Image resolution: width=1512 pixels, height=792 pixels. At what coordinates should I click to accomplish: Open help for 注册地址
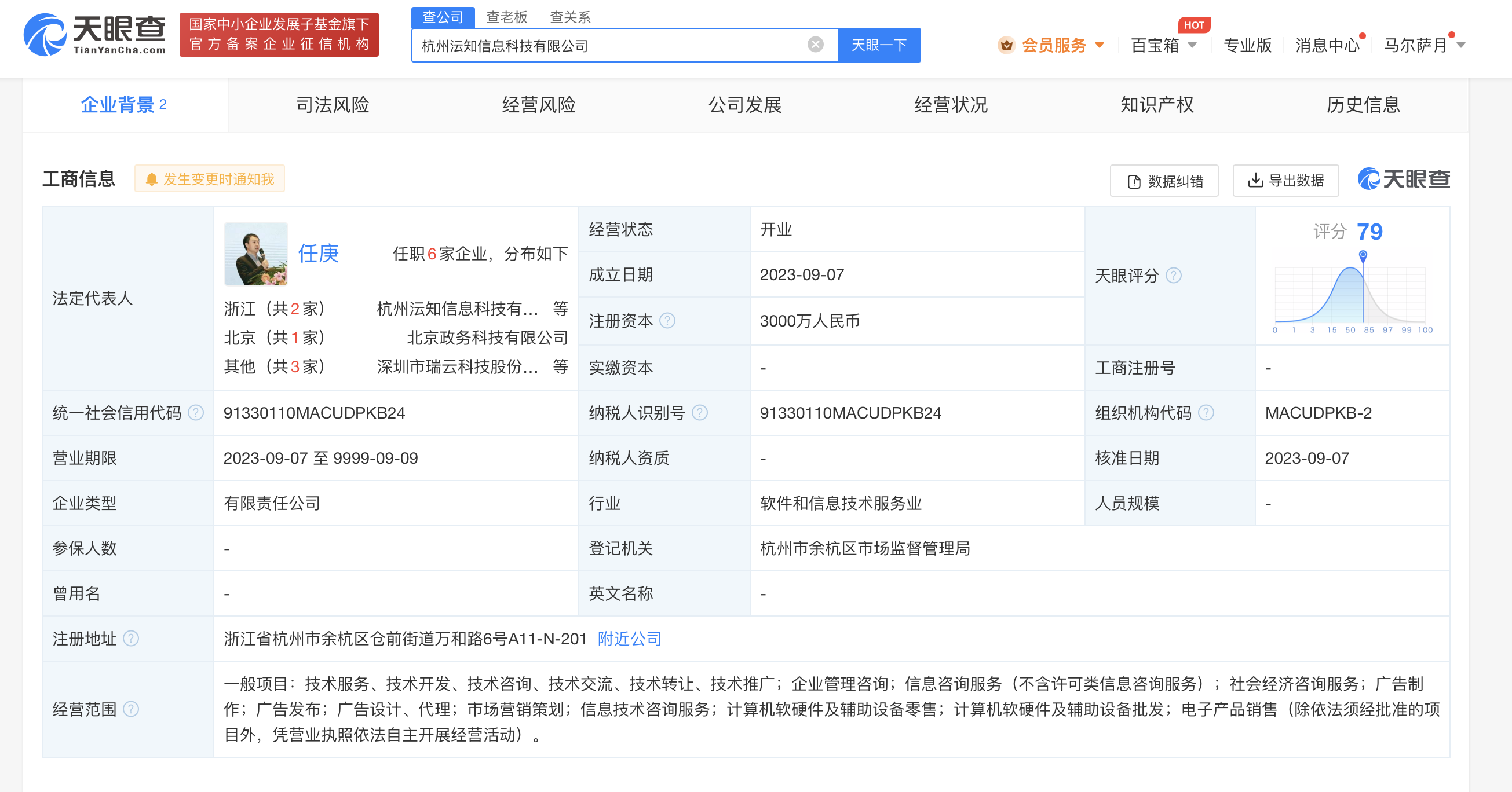pyautogui.click(x=131, y=639)
